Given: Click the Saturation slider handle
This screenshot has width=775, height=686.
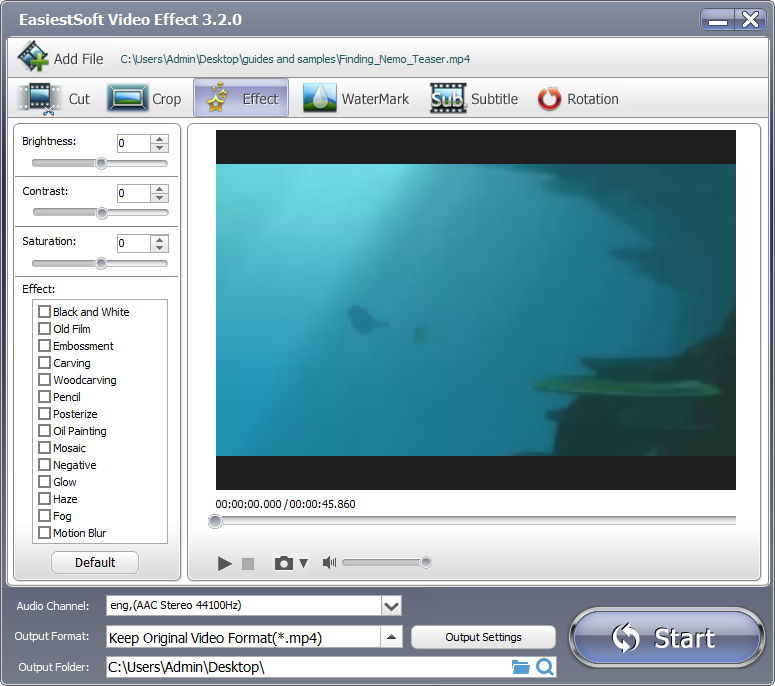Looking at the screenshot, I should coord(101,263).
